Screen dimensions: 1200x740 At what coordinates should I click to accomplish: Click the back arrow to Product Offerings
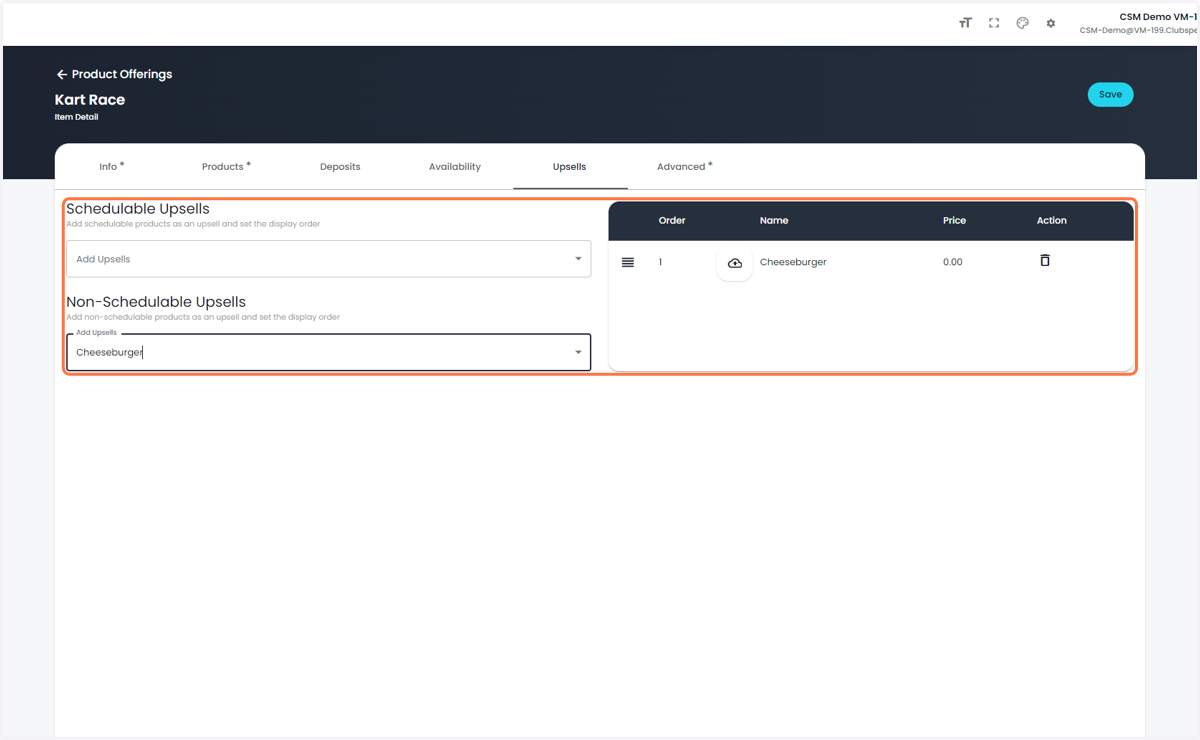click(62, 74)
